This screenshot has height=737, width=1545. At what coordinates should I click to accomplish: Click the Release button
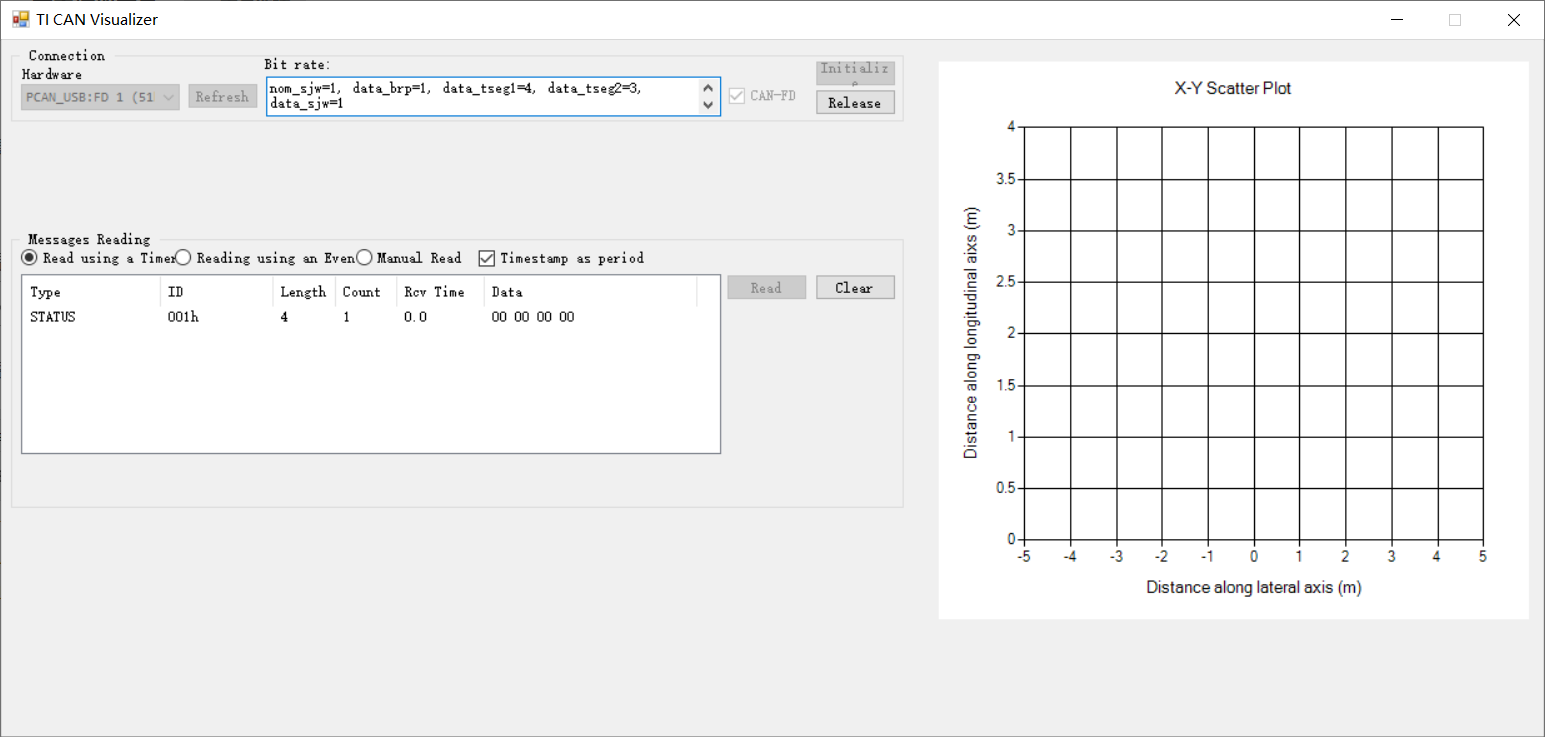855,103
